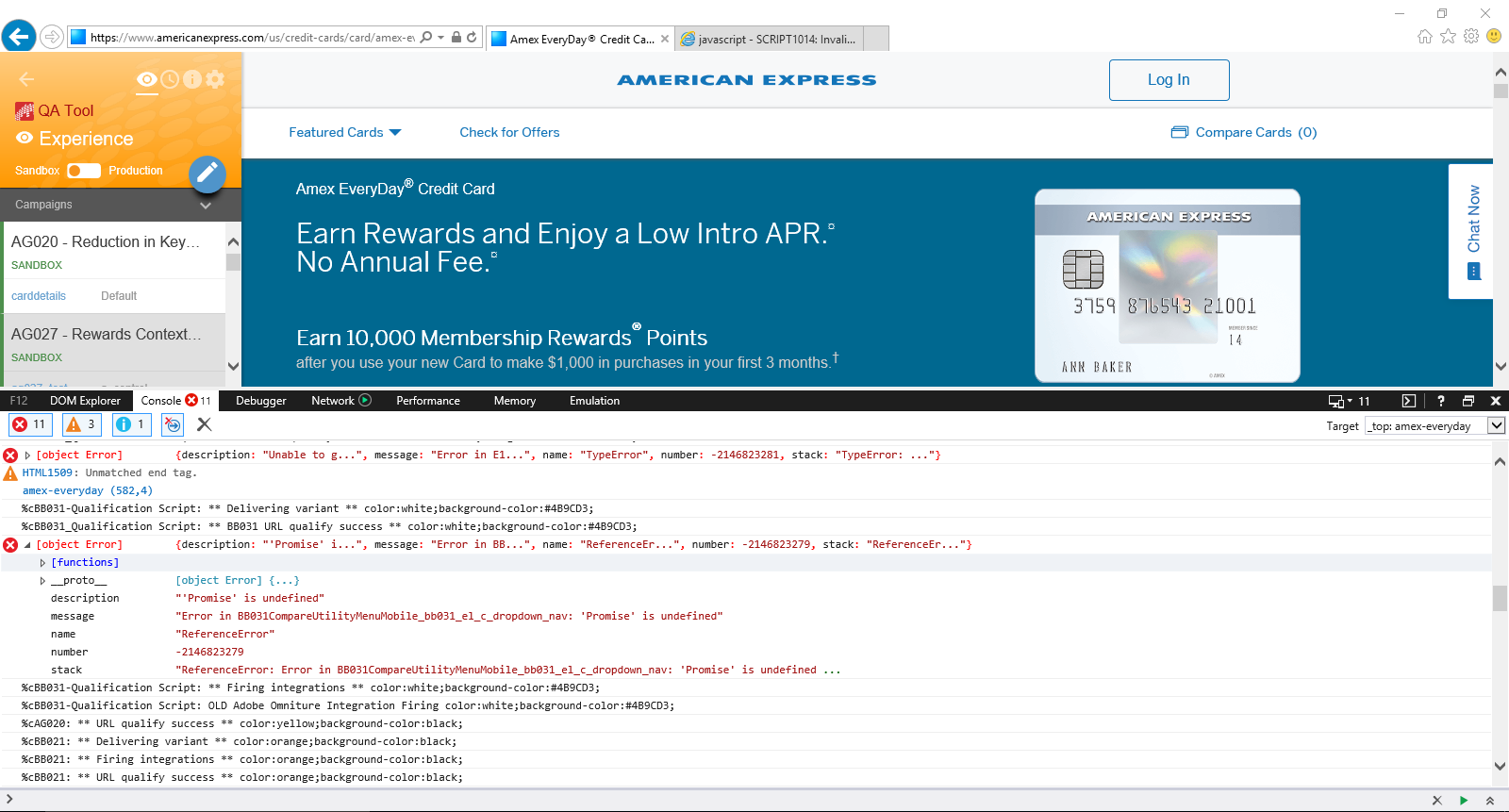
Task: Open the Featured Cards dropdown
Action: click(x=344, y=132)
